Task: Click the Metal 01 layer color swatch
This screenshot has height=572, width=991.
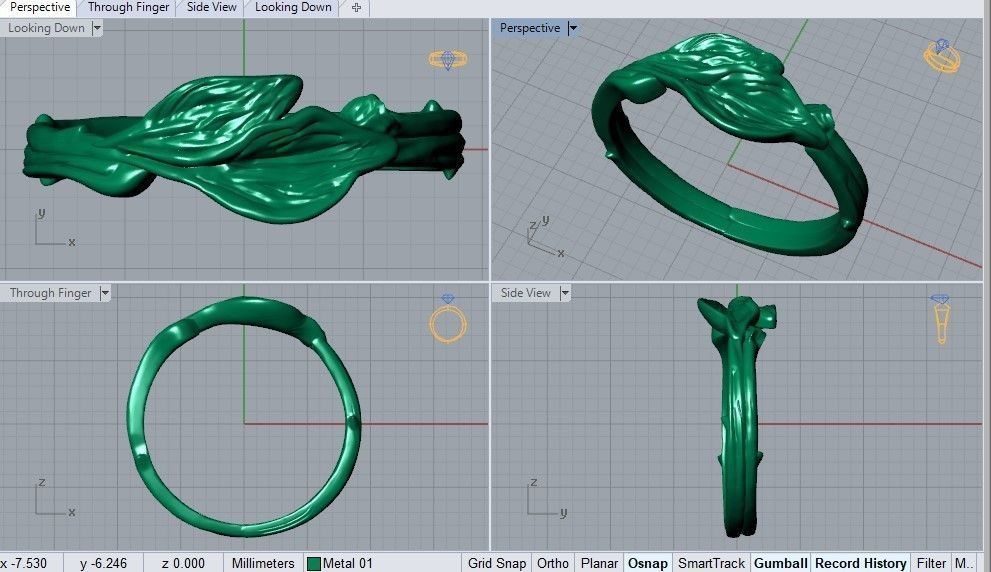Action: pos(313,564)
